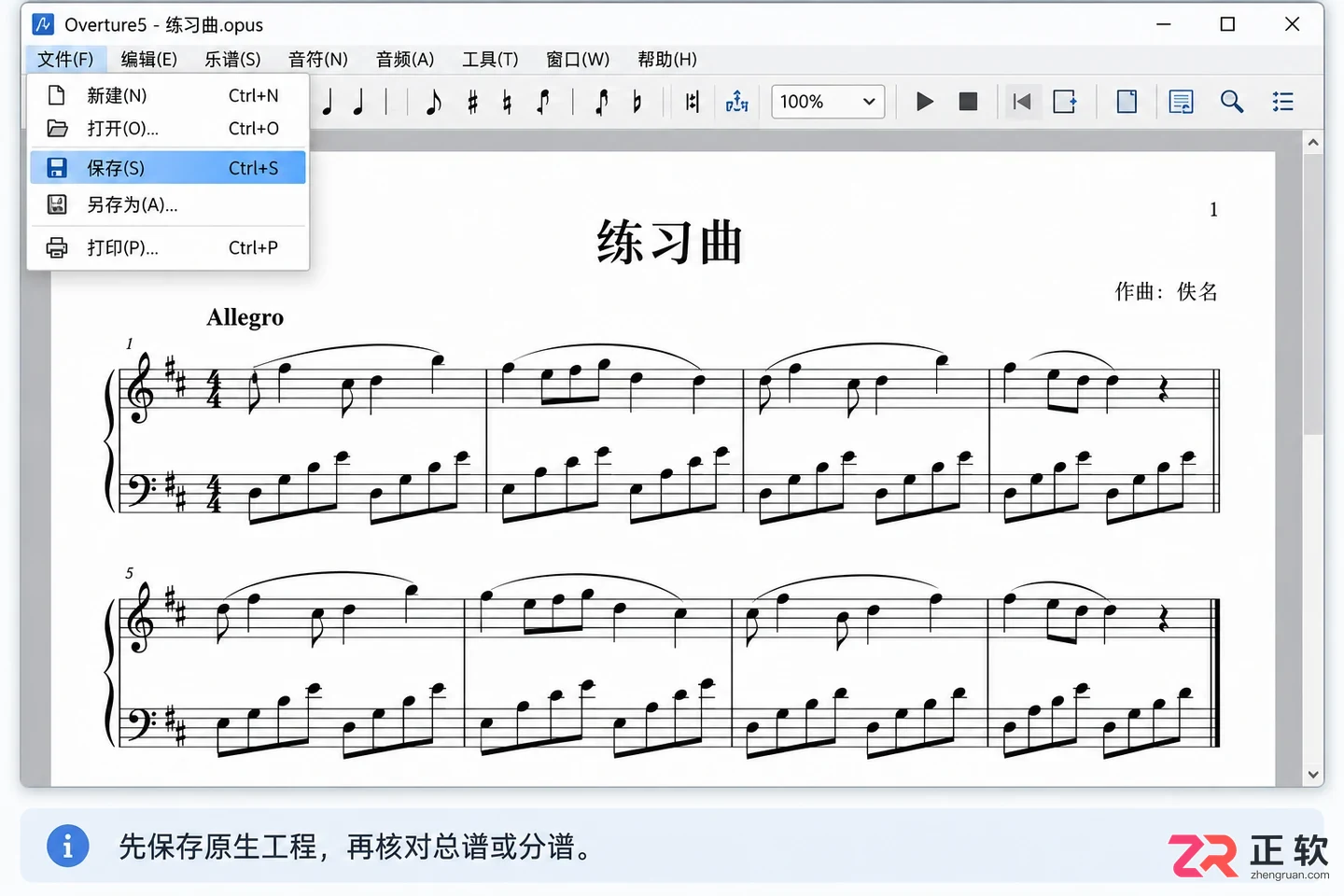1344x896 pixels.
Task: Rewind to start with skip-back button
Action: coord(1022,102)
